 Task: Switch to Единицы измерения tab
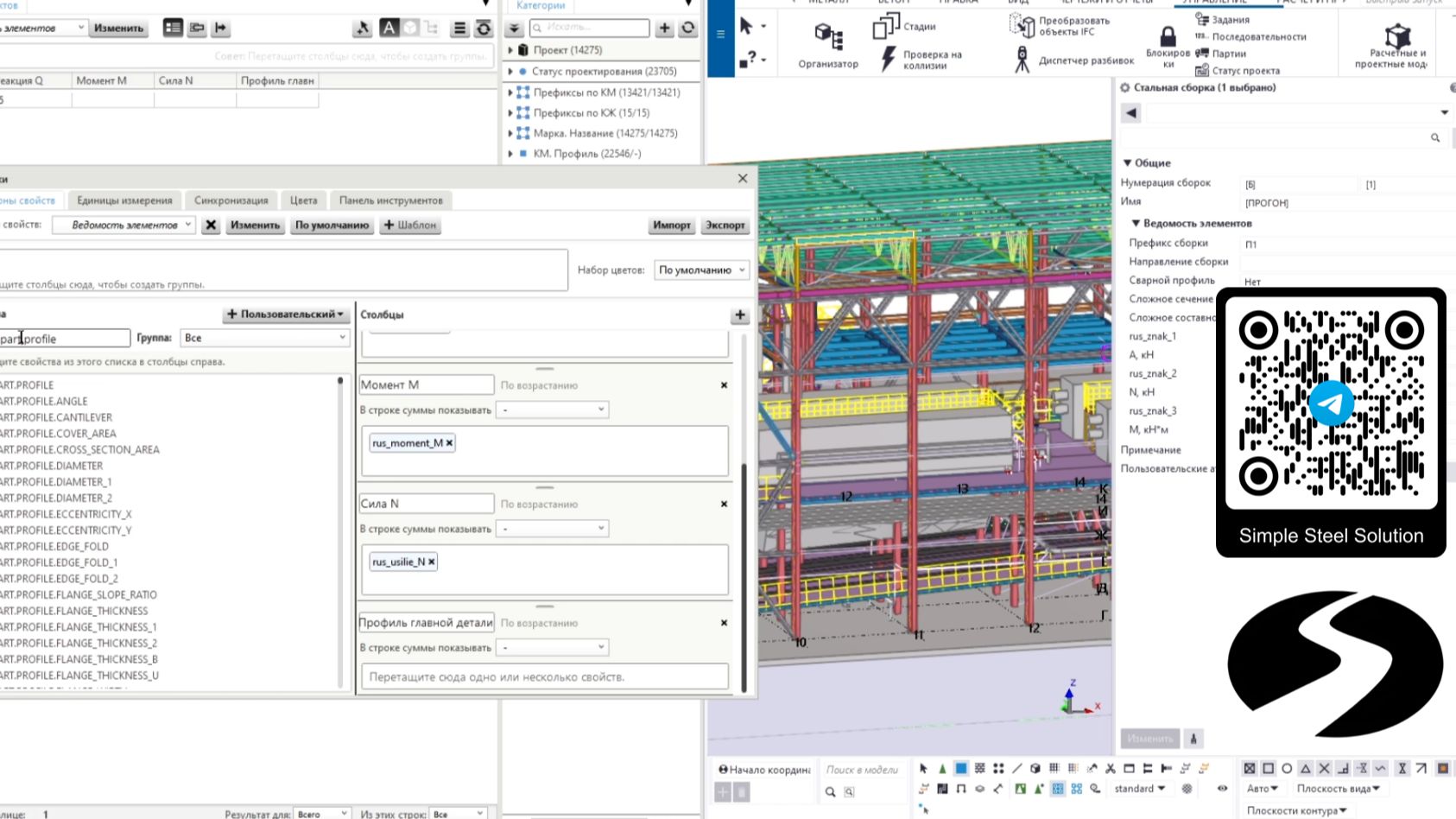tap(124, 200)
